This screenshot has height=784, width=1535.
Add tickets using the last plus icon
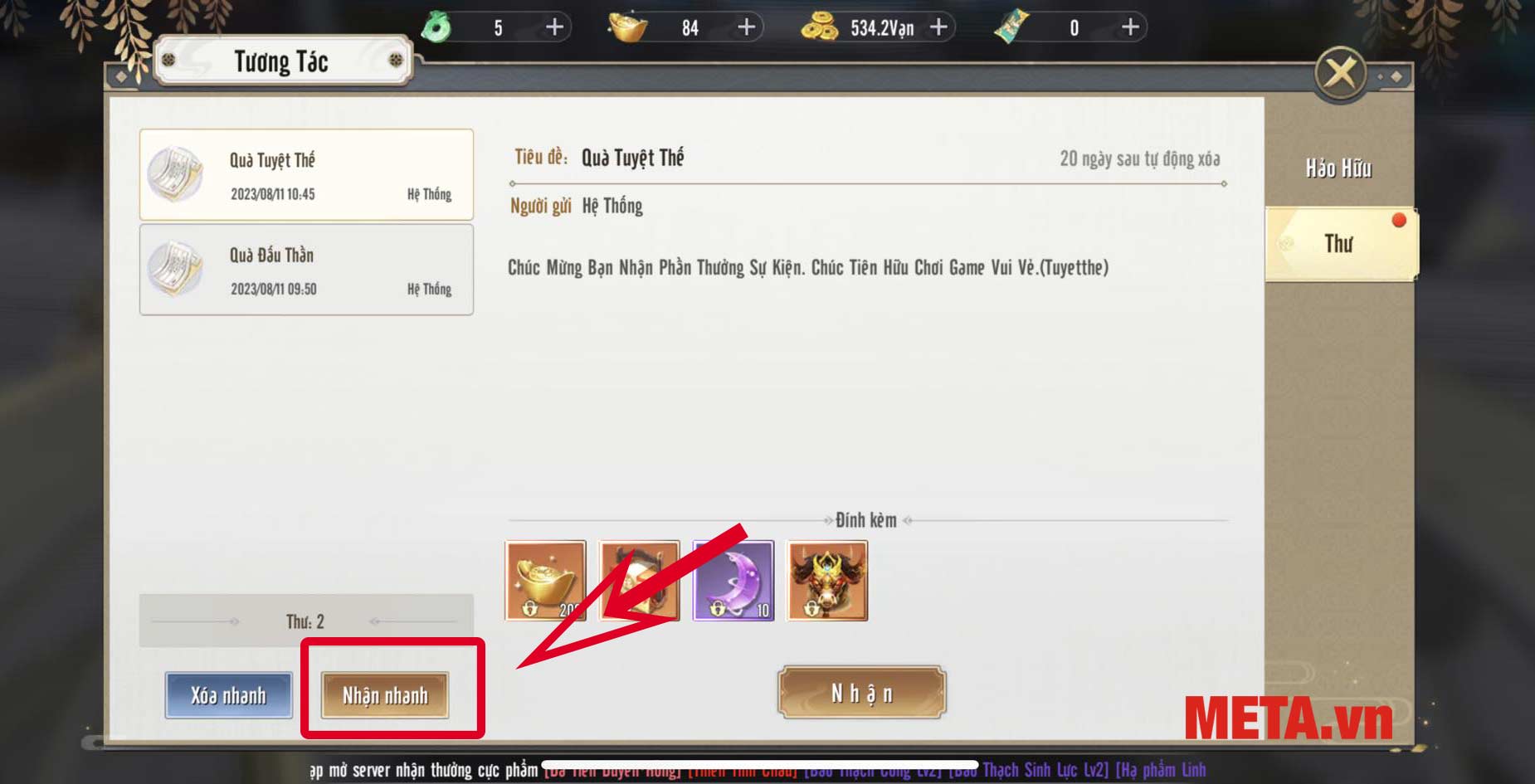coord(1130,27)
